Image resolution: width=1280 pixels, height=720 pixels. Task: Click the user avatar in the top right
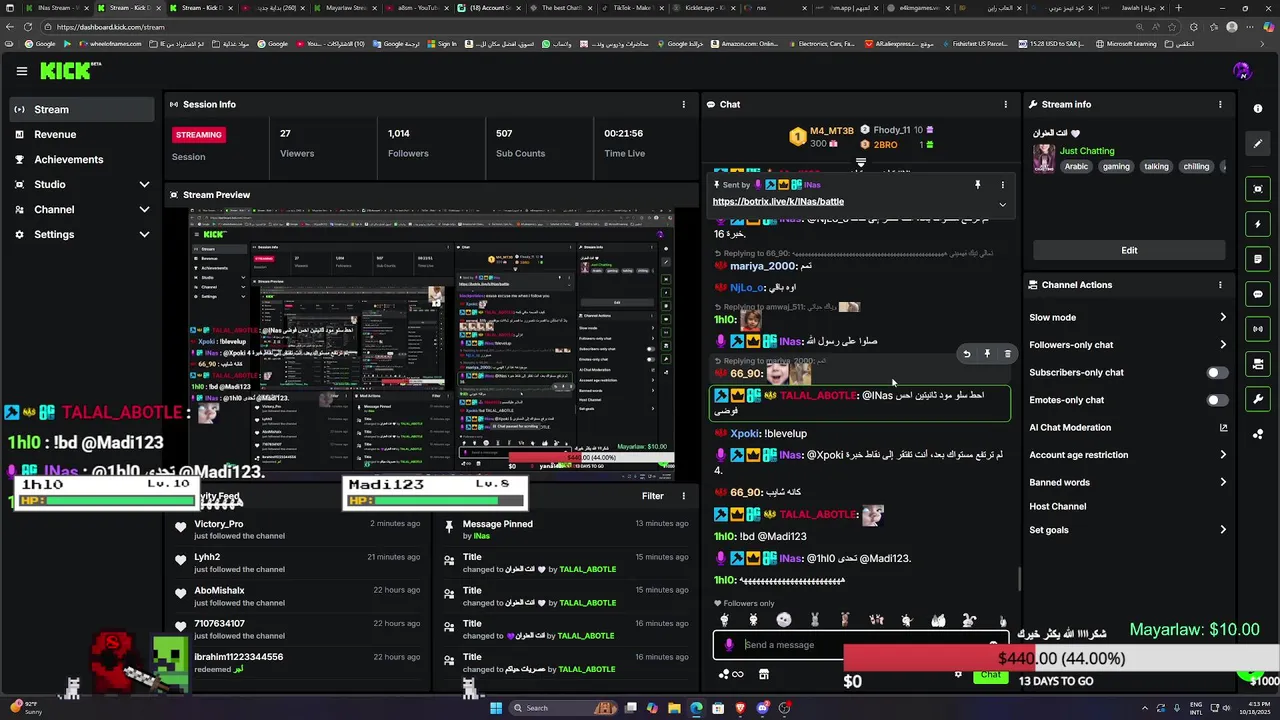(x=1242, y=71)
